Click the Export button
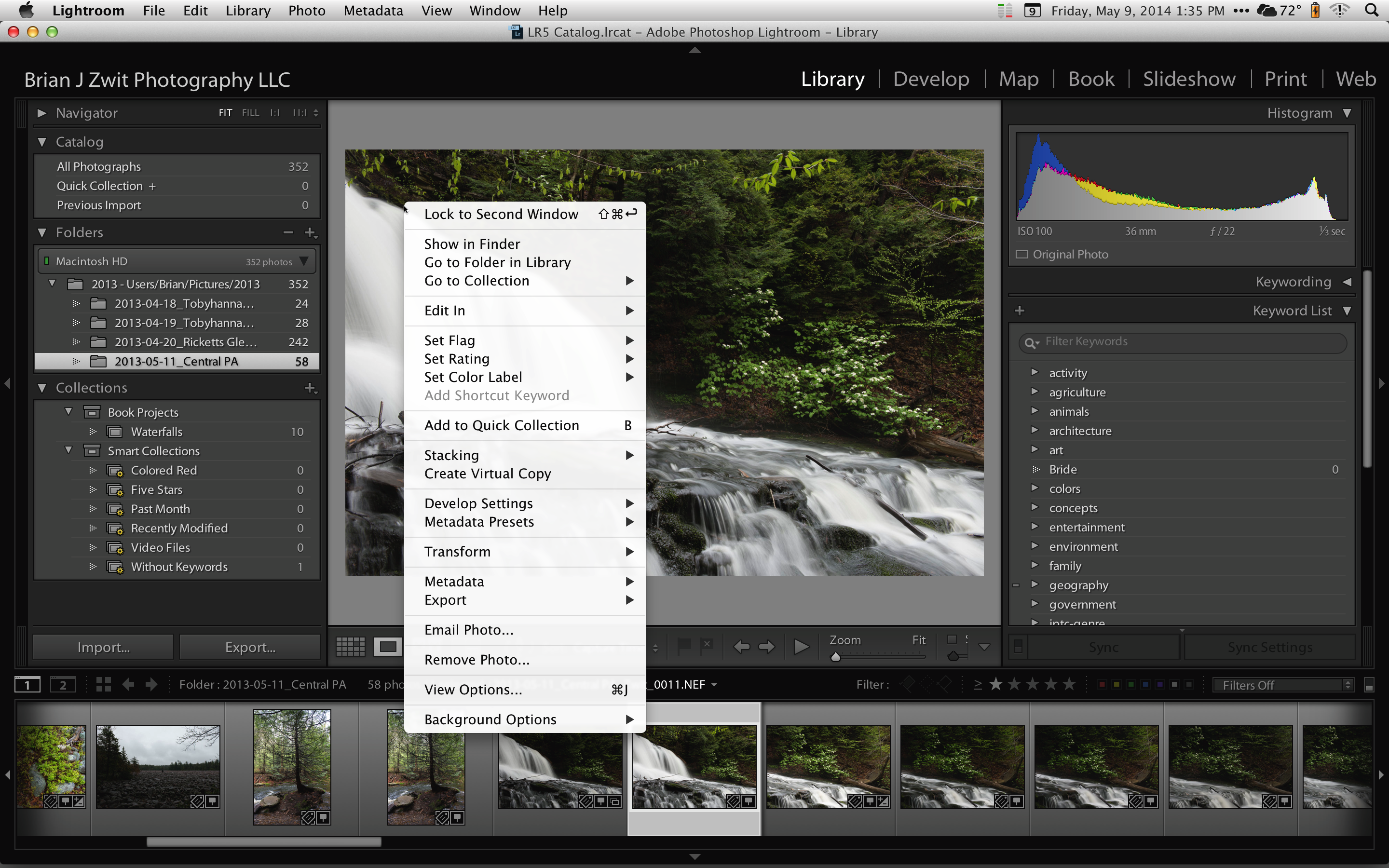The height and width of the screenshot is (868, 1389). (x=250, y=647)
